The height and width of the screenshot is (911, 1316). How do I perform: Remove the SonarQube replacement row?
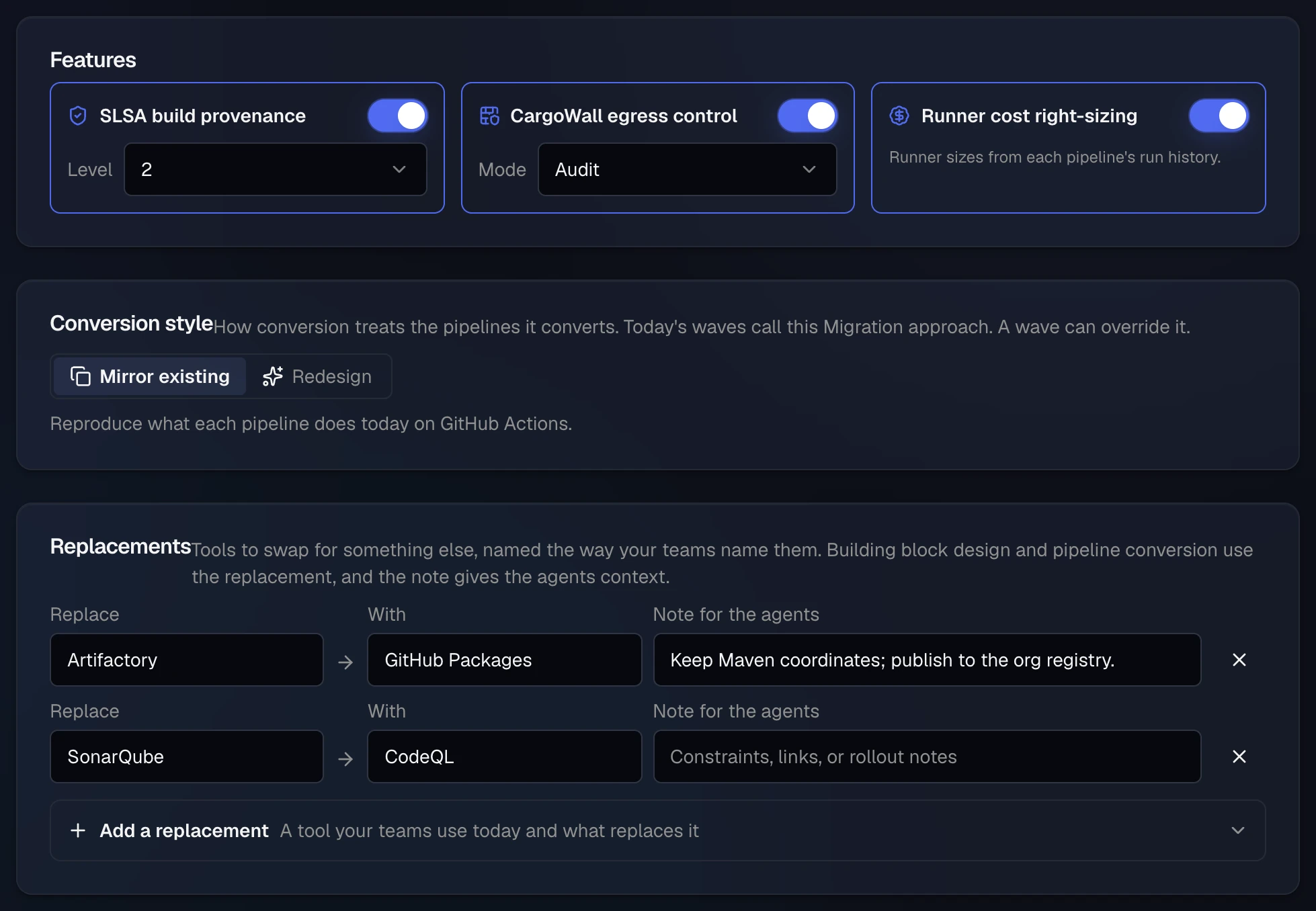(x=1239, y=756)
